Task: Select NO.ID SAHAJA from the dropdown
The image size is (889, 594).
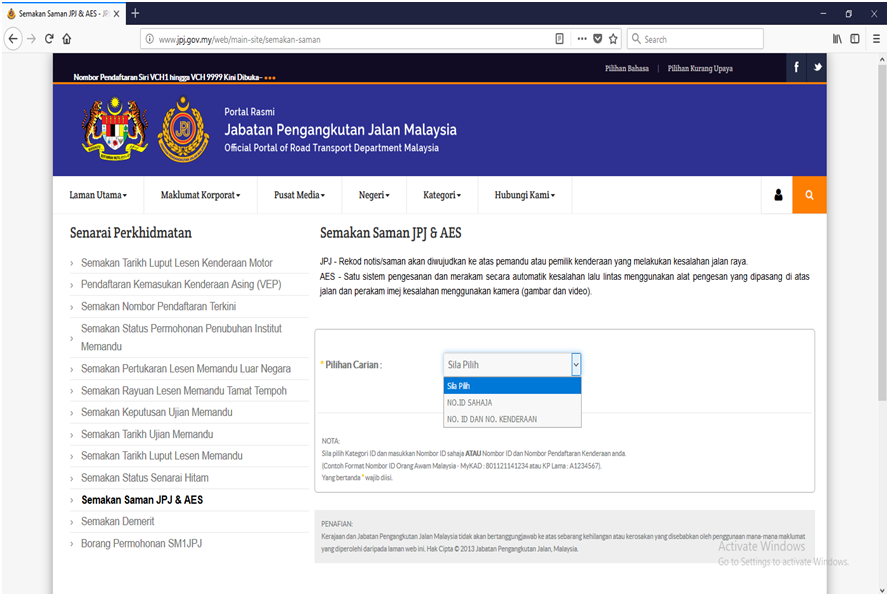Action: point(513,402)
